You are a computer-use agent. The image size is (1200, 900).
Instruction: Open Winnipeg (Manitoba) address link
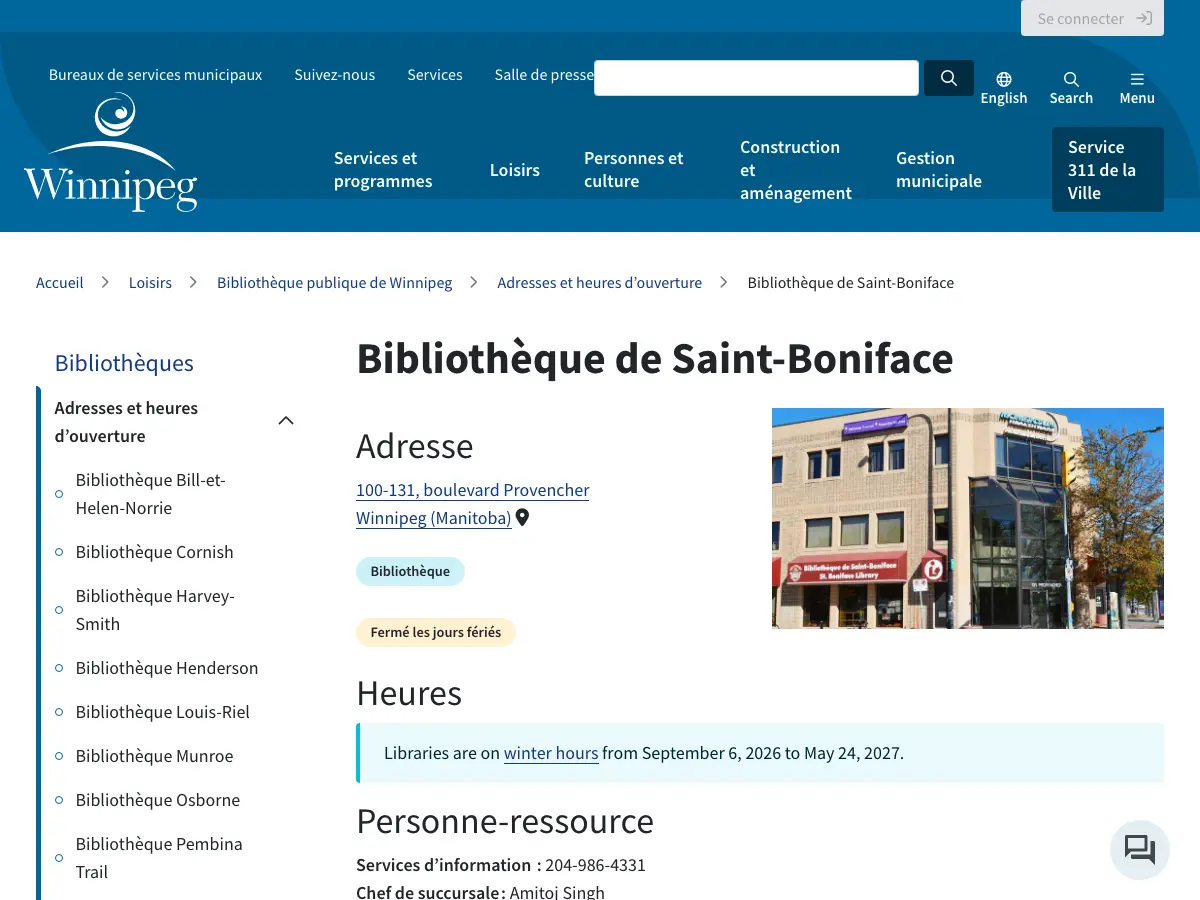(434, 518)
